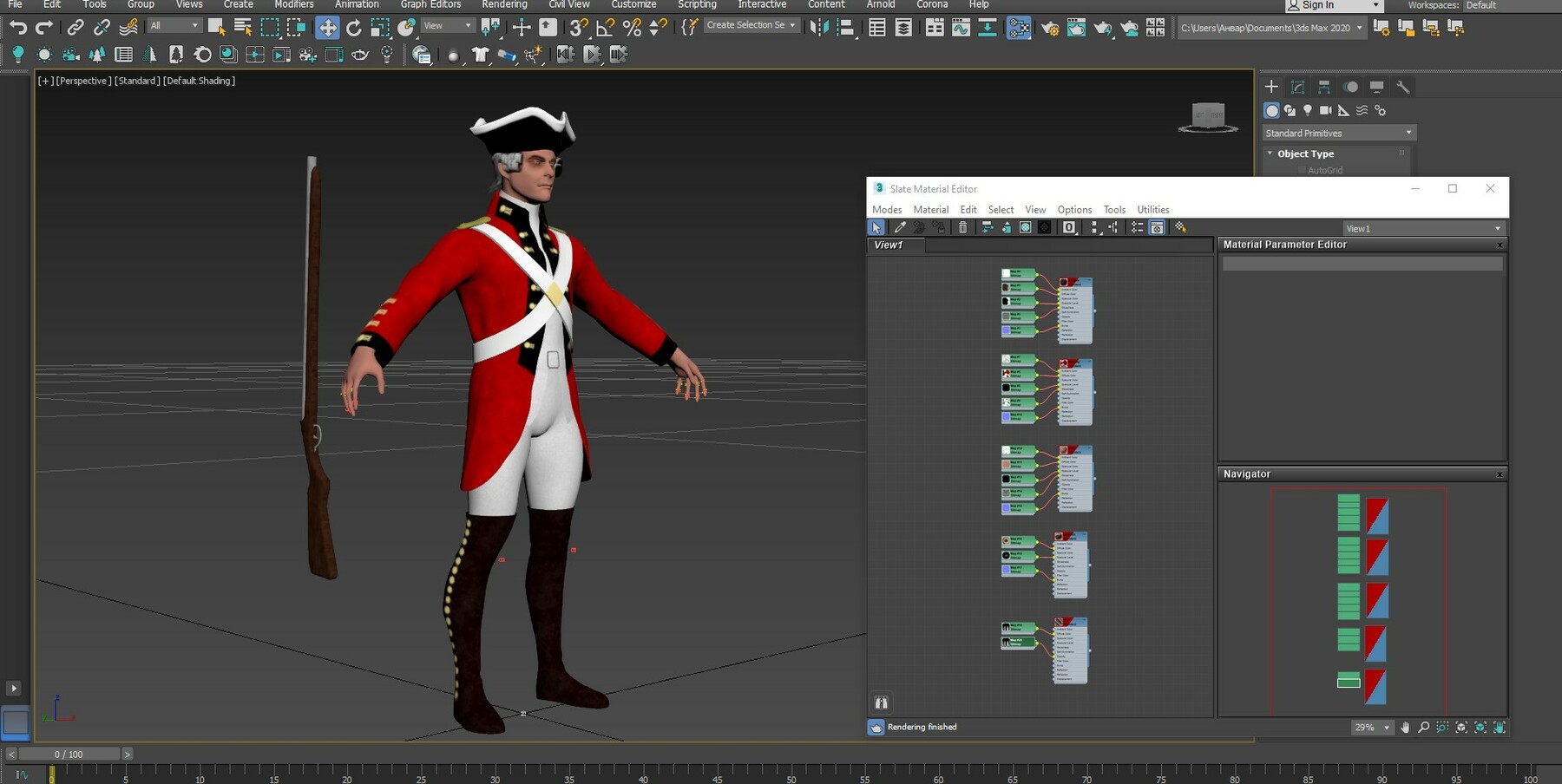This screenshot has height=784, width=1562.
Task: Toggle Angle Snap on the toolbar
Action: point(603,27)
